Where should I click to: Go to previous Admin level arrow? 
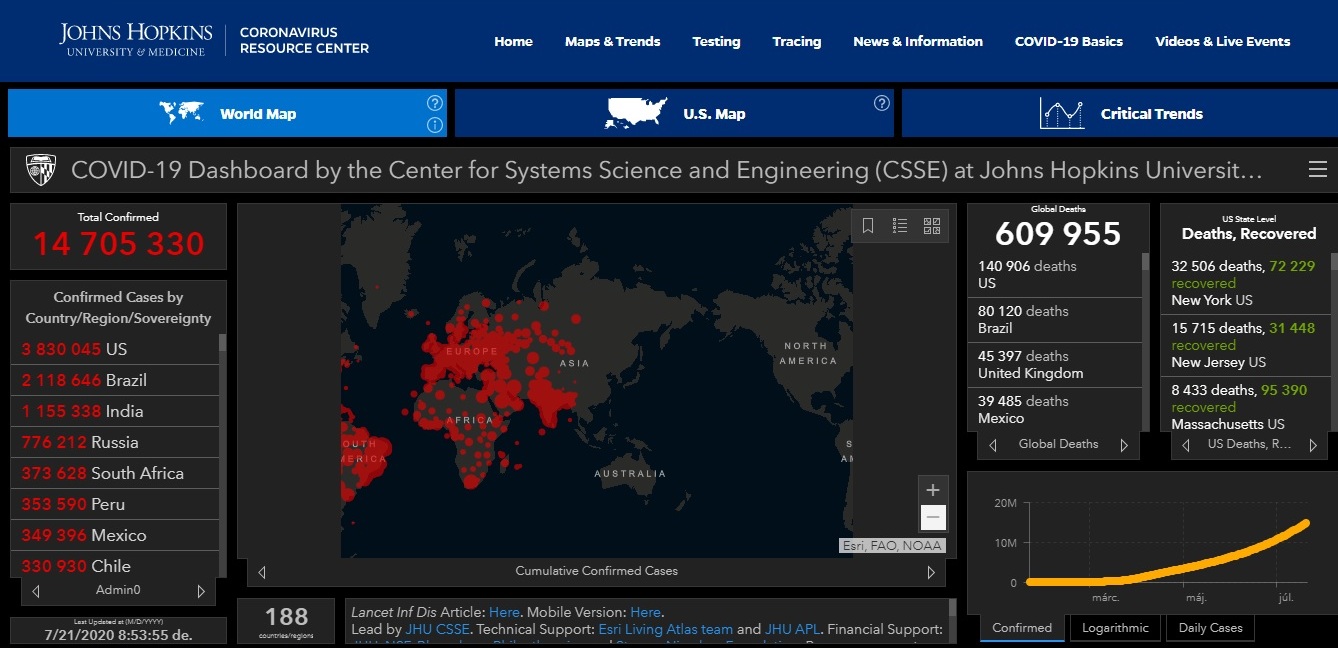[36, 591]
